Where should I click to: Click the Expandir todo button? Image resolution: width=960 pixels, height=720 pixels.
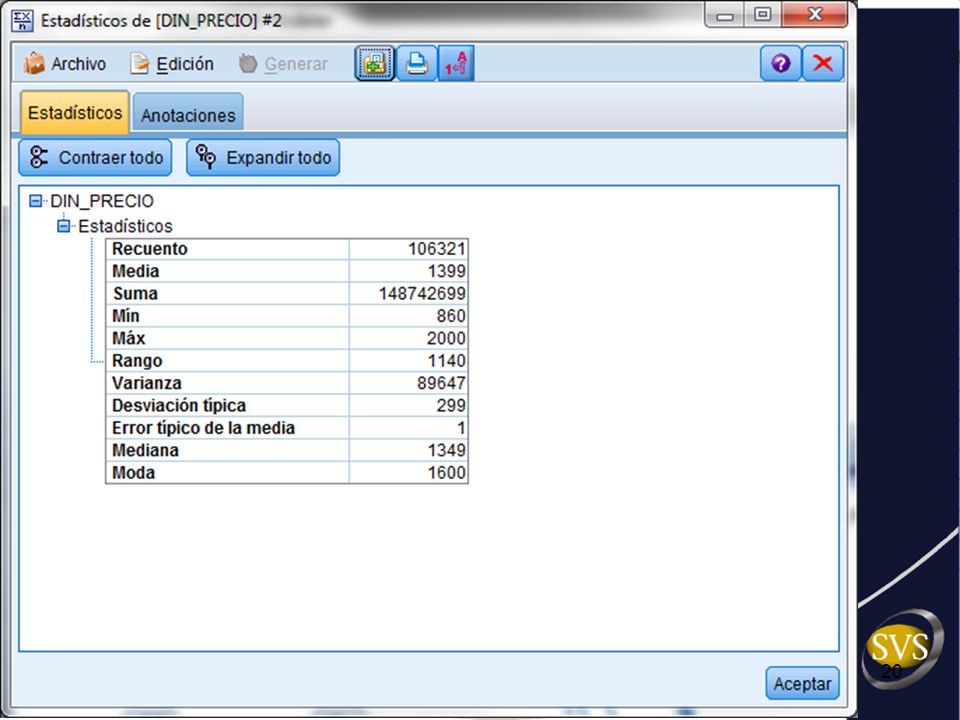[x=263, y=157]
